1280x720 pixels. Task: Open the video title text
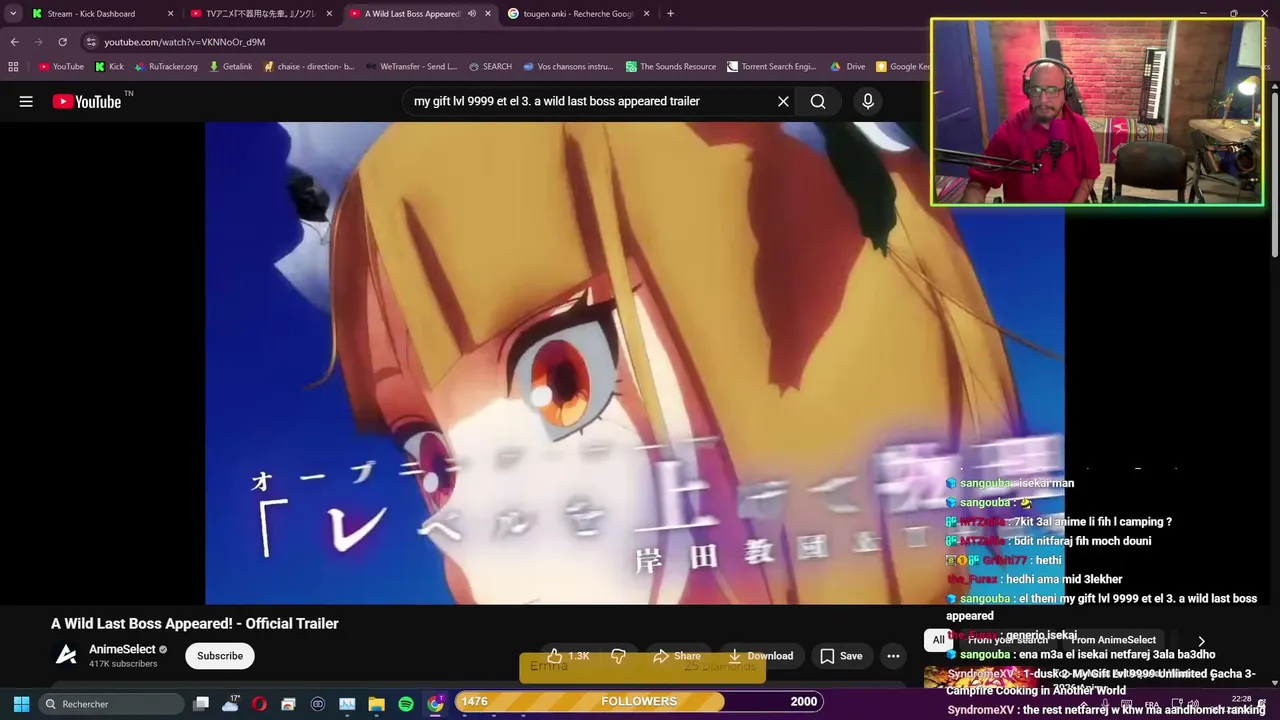pyautogui.click(x=195, y=623)
